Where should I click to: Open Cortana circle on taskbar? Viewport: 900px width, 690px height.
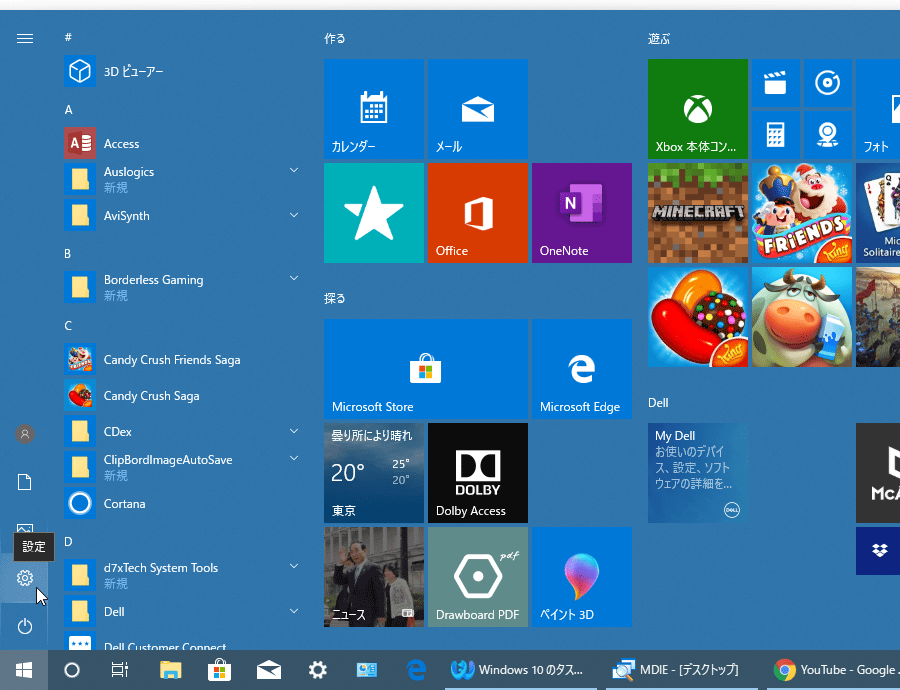tap(72, 670)
